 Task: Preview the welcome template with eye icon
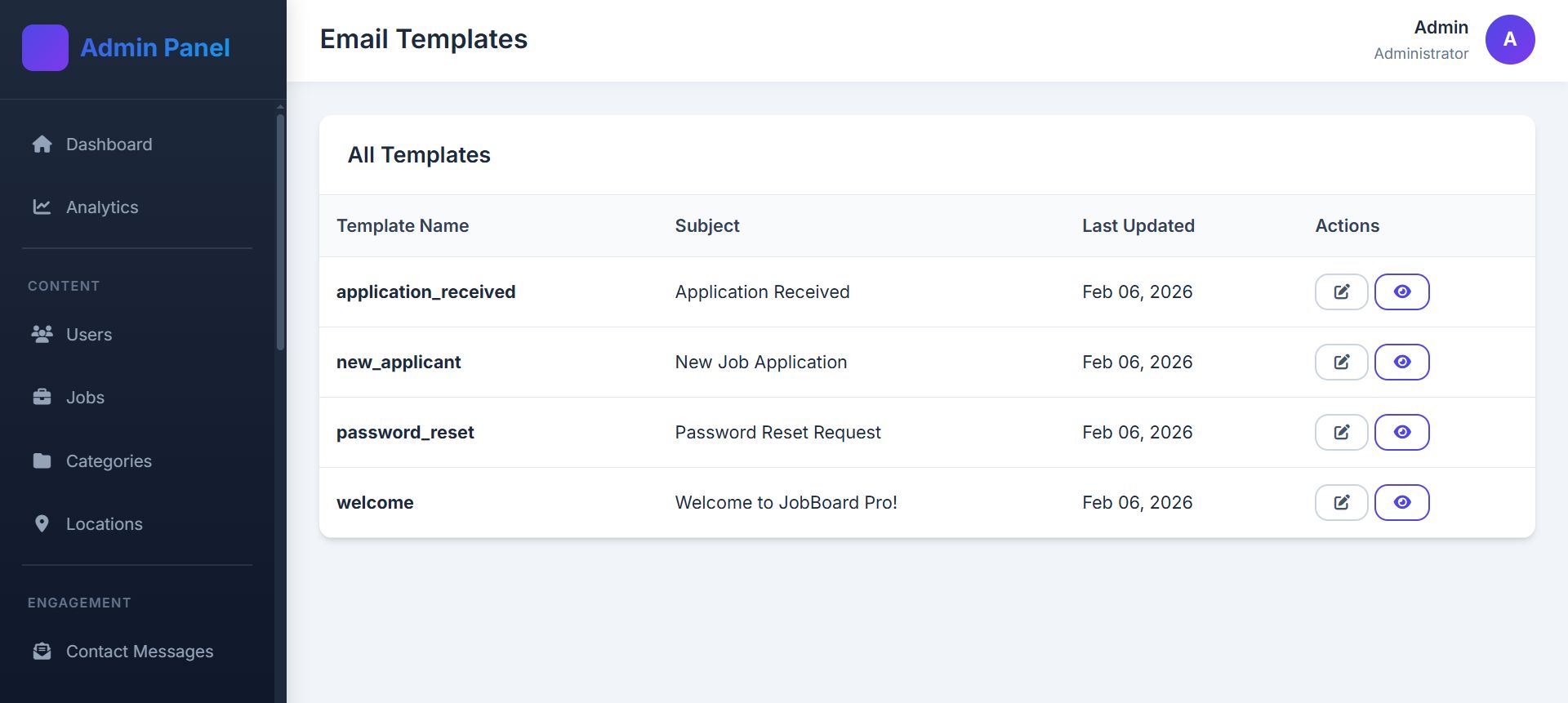(x=1401, y=503)
